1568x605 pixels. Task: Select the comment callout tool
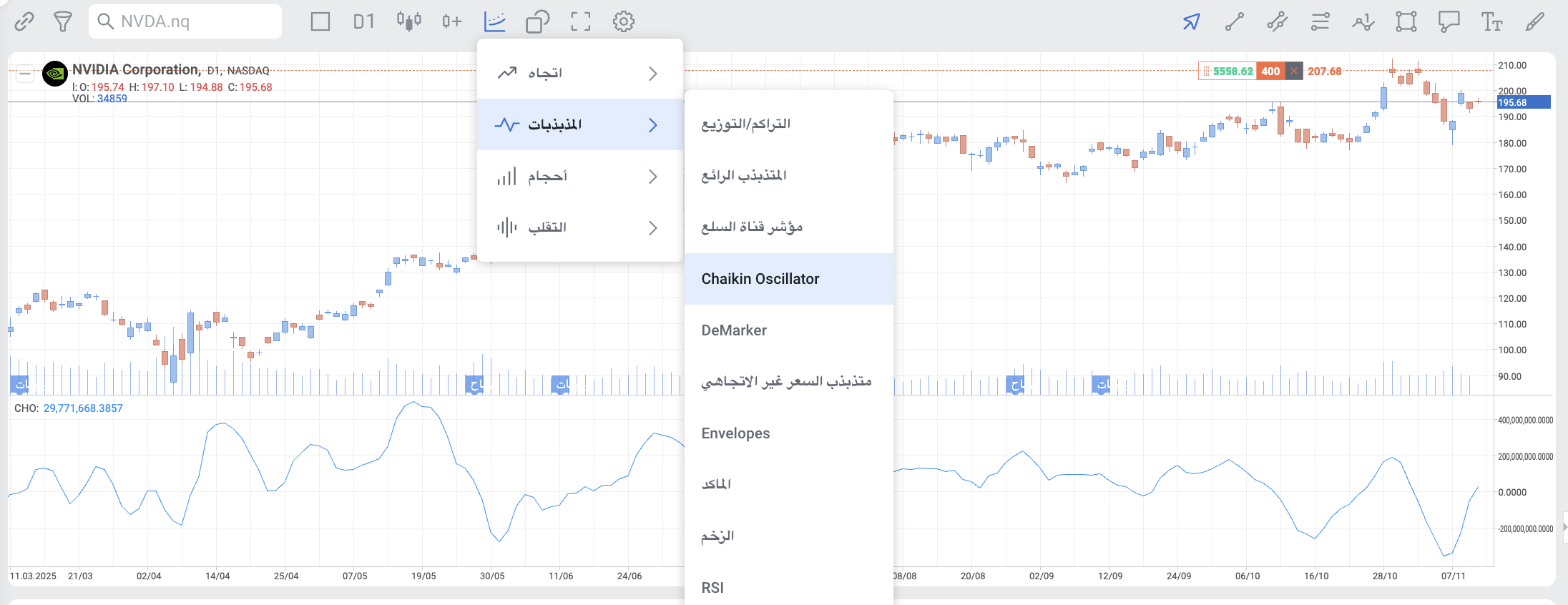1449,21
